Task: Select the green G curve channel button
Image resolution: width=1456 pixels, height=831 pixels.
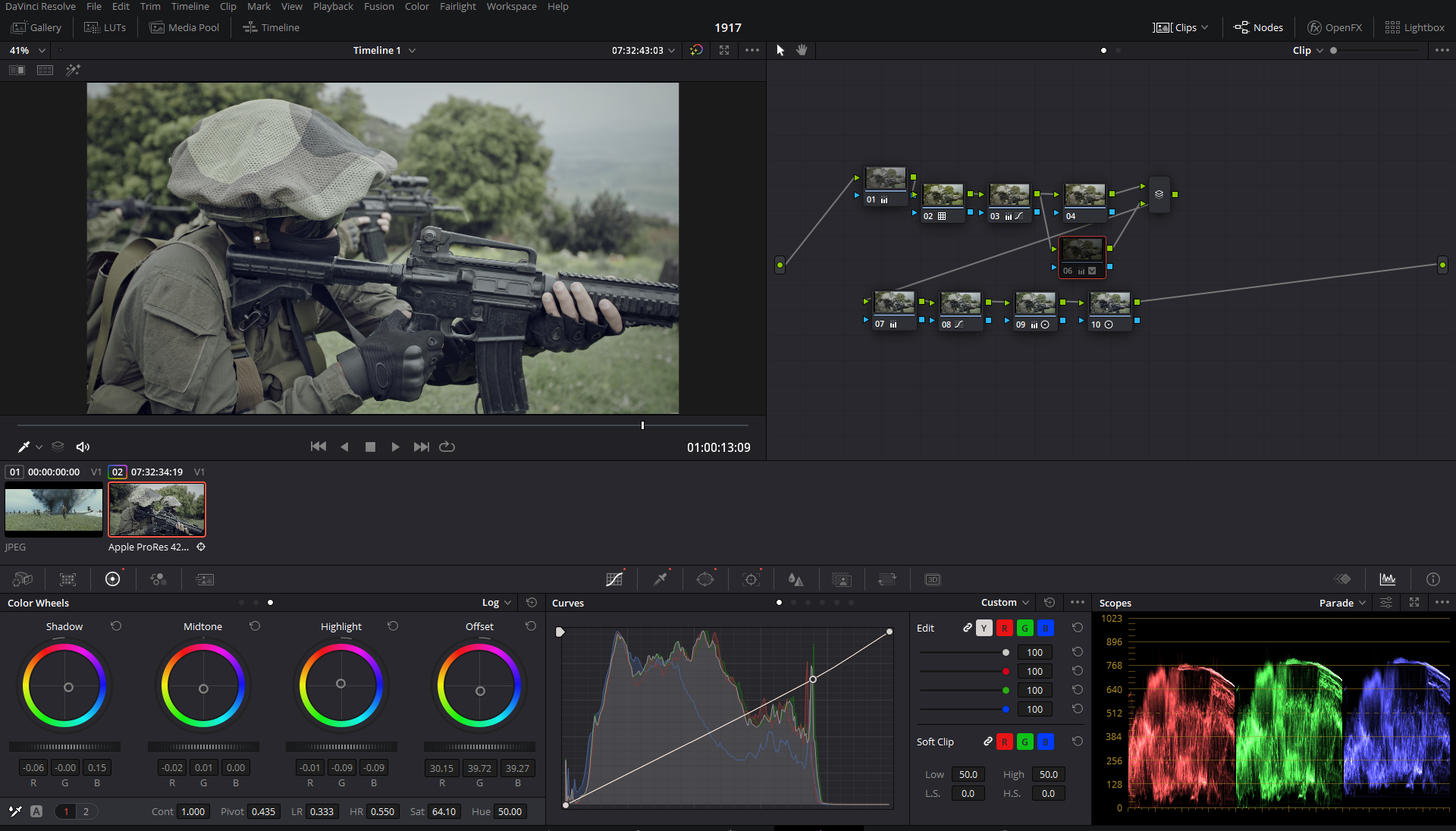Action: [x=1025, y=628]
